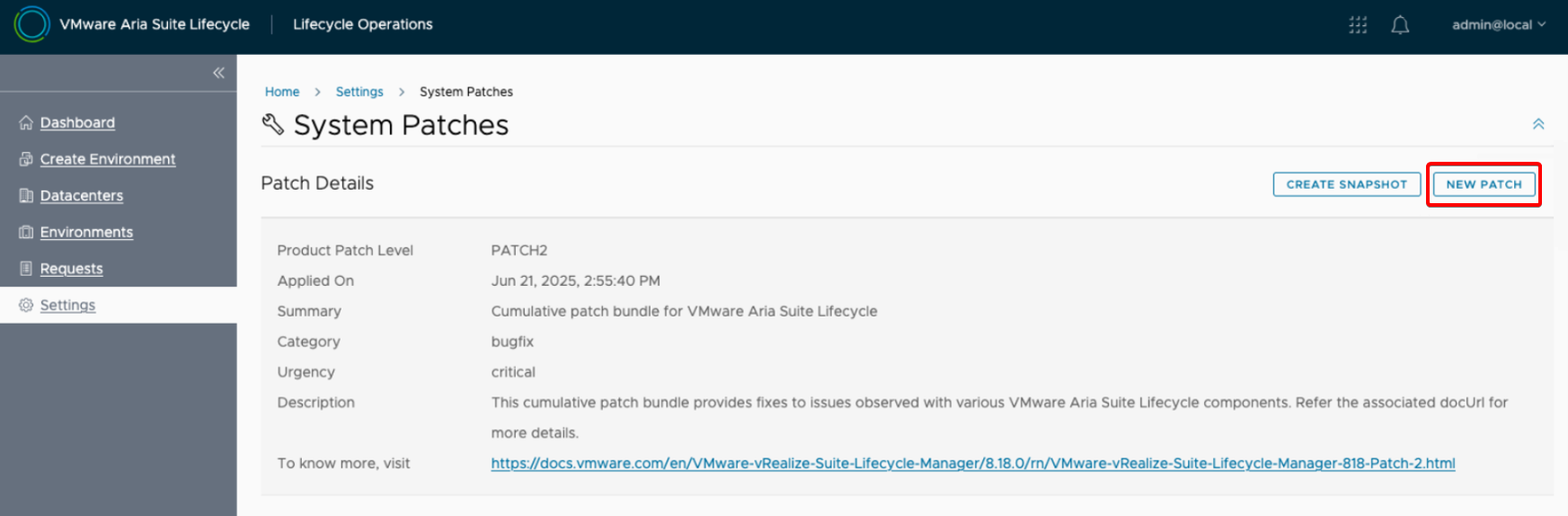Click the VMware Aria Suite Lifecycle logo

pos(31,24)
